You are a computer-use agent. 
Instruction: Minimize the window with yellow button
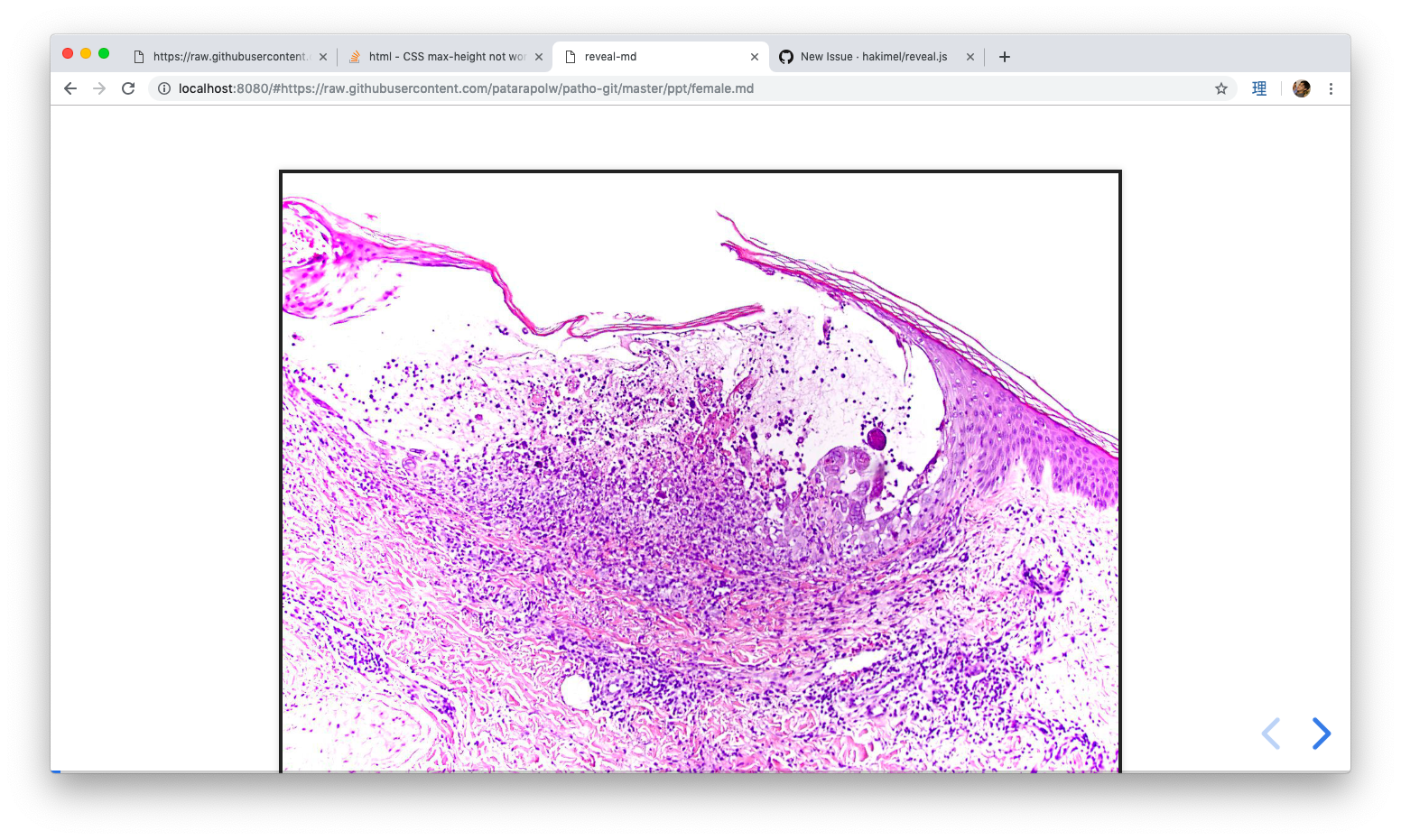tap(86, 53)
